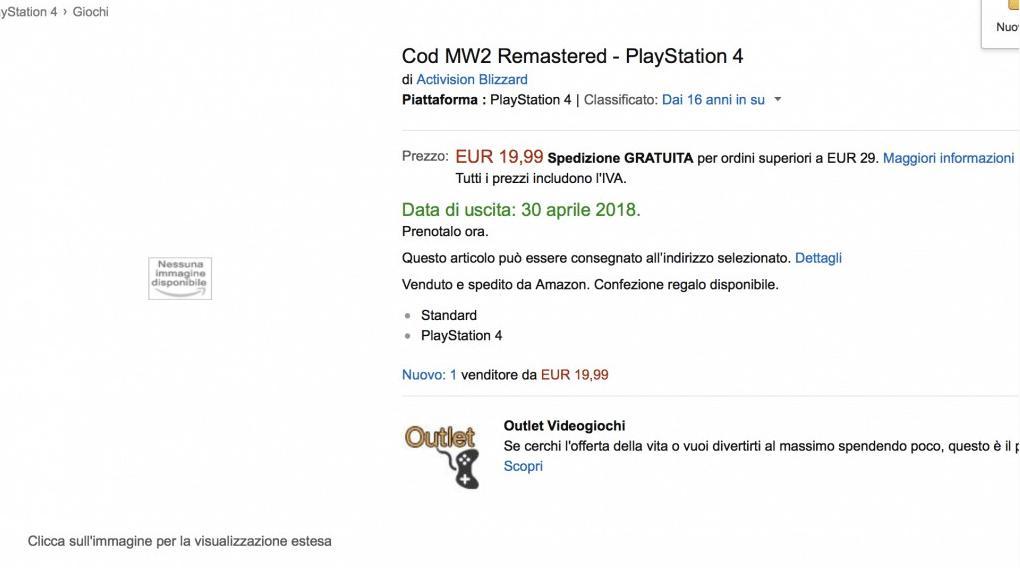
Task: Follow the 'Scopri' link under Outlet Videogiochi
Action: click(x=523, y=466)
